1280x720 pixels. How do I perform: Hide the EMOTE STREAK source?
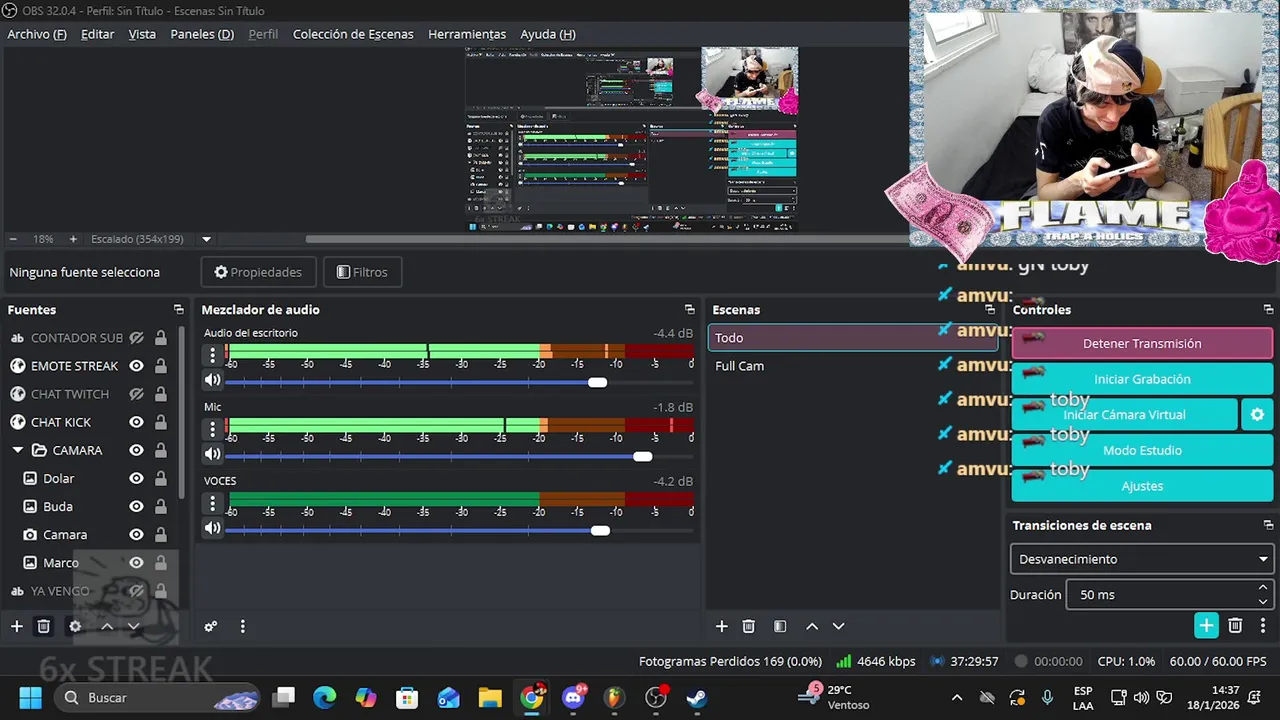pyautogui.click(x=137, y=366)
